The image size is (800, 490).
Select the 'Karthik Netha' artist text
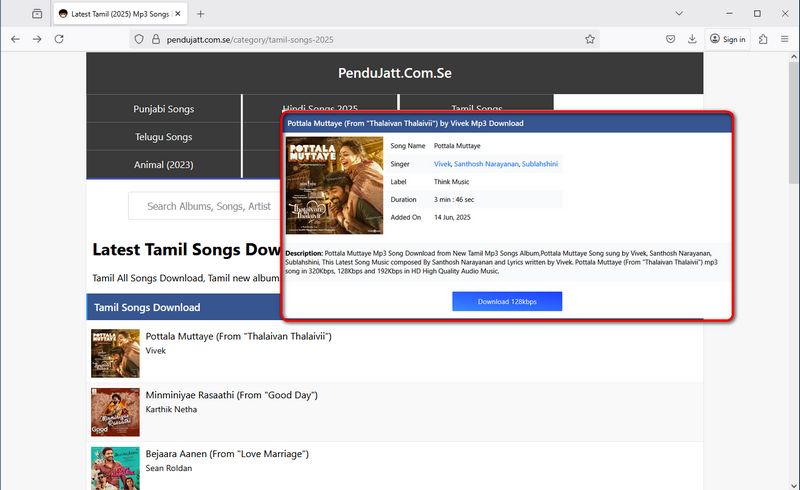click(171, 409)
